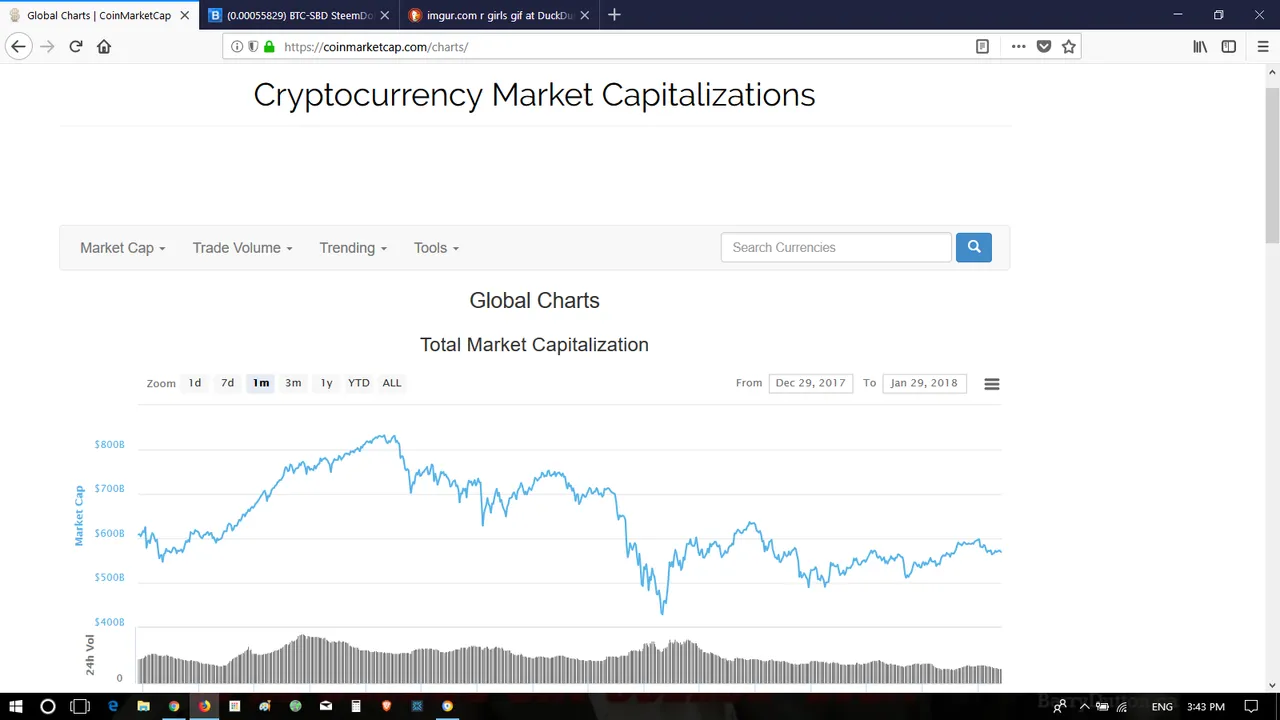Go to the Firefox home page icon

104,46
